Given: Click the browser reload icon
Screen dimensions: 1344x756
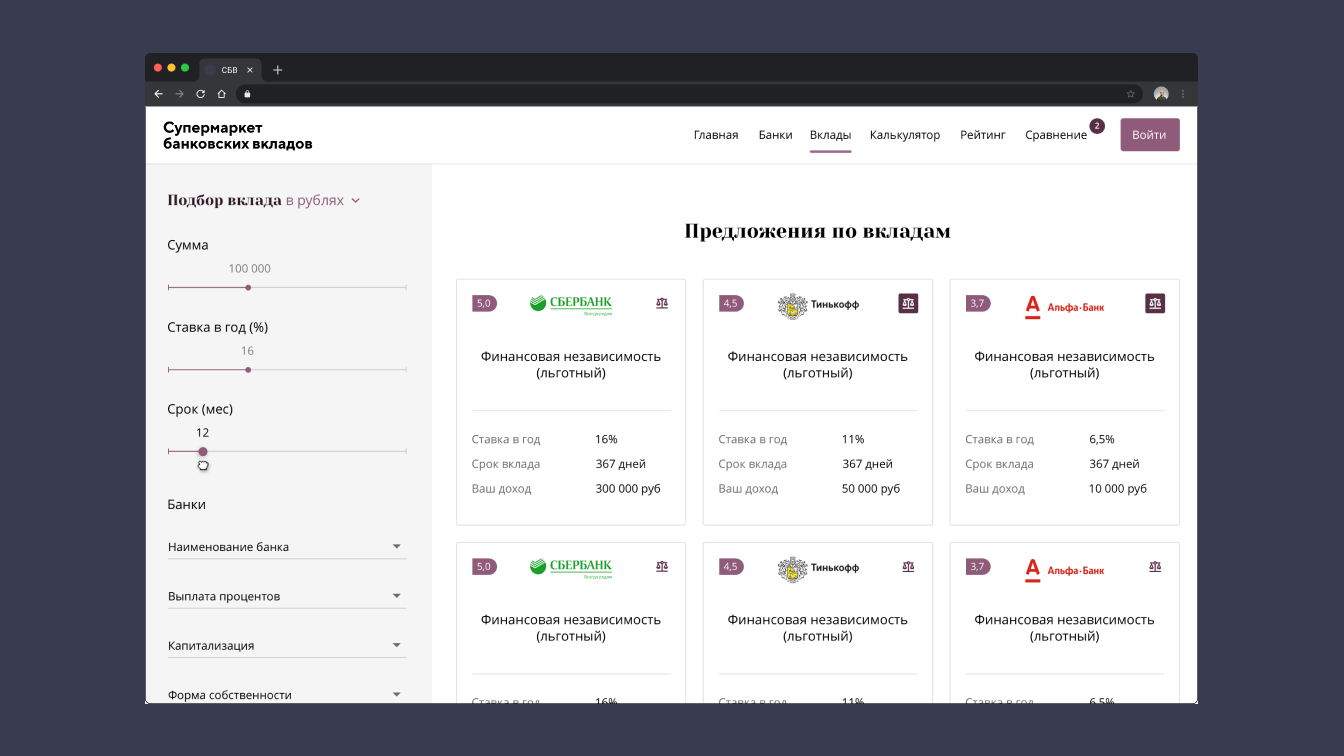Looking at the screenshot, I should tap(200, 94).
